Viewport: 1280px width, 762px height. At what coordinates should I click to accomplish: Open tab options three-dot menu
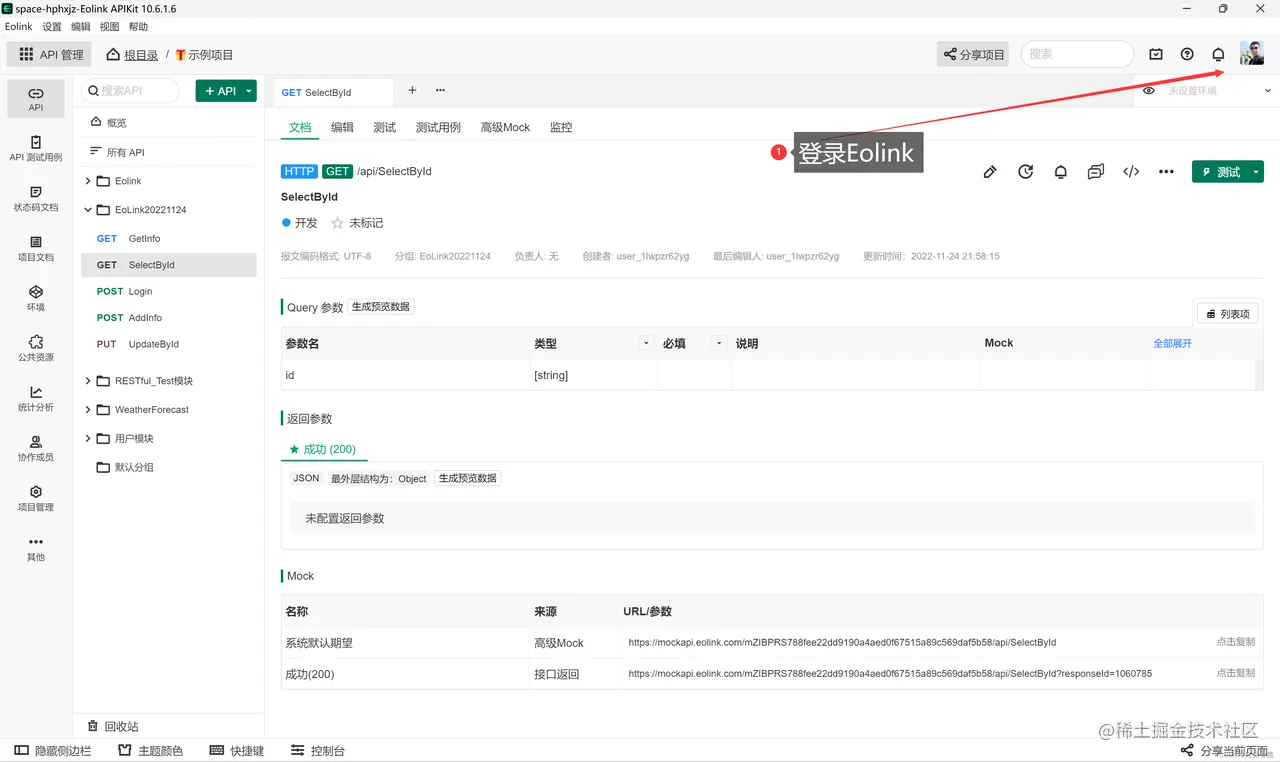440,91
